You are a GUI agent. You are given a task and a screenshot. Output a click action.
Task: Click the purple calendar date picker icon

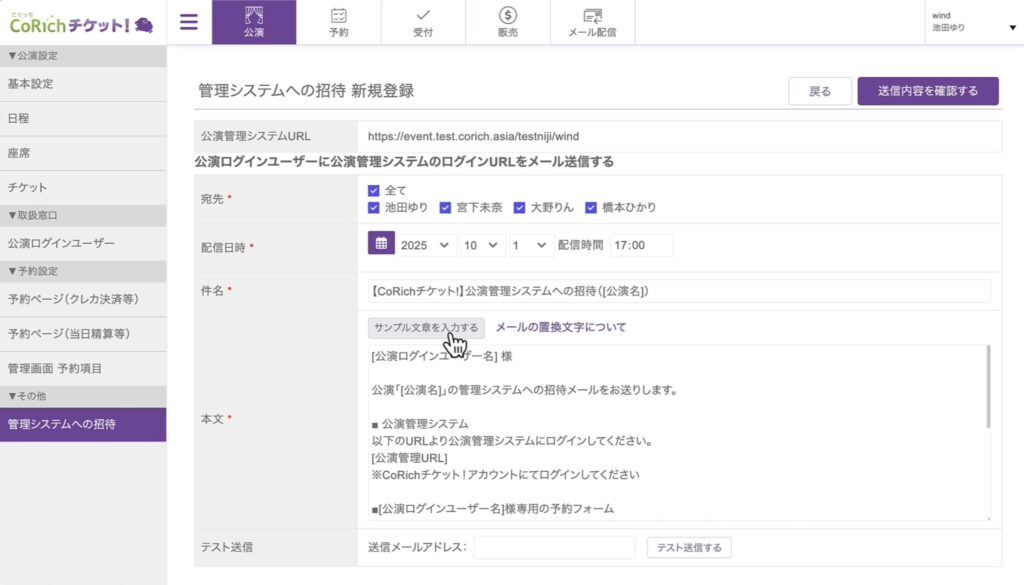(381, 244)
